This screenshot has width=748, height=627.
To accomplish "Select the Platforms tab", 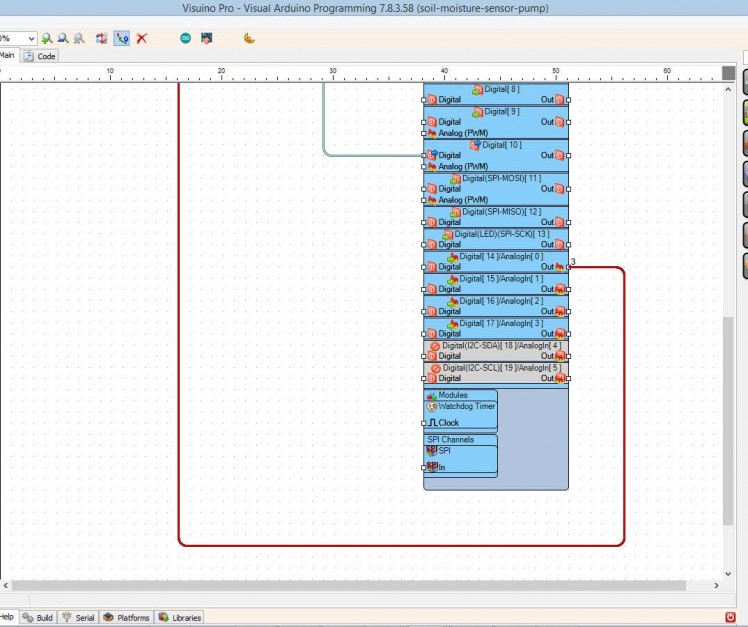I will coord(126,618).
